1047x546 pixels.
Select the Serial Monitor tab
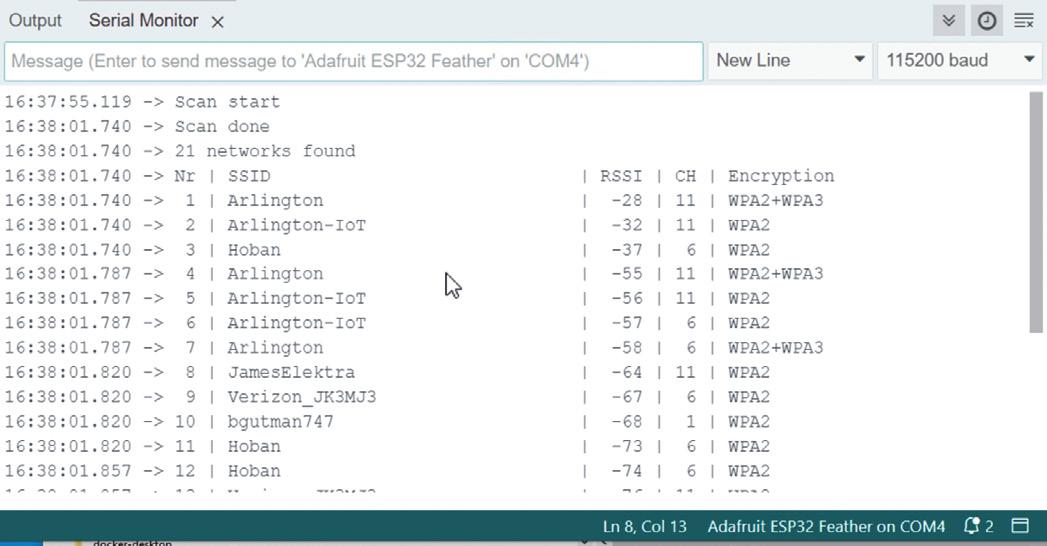tap(144, 21)
